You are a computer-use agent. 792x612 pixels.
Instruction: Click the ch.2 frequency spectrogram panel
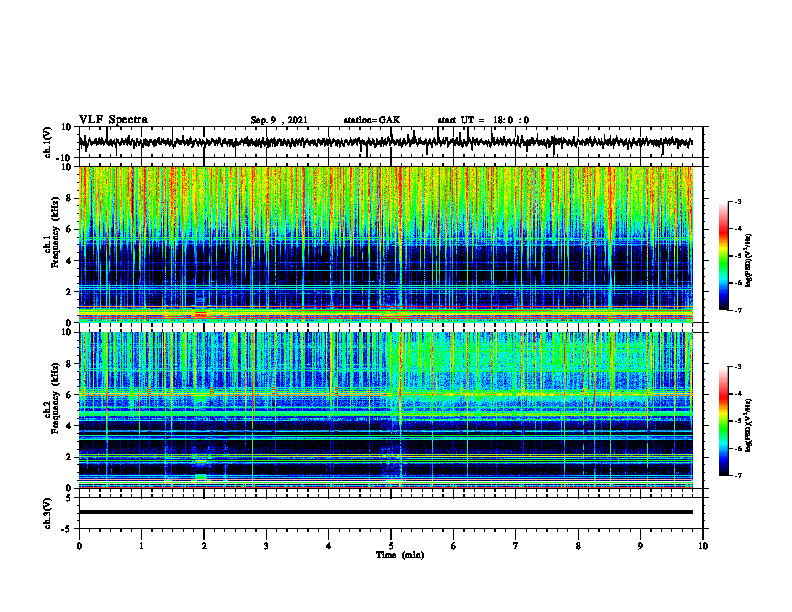click(385, 410)
